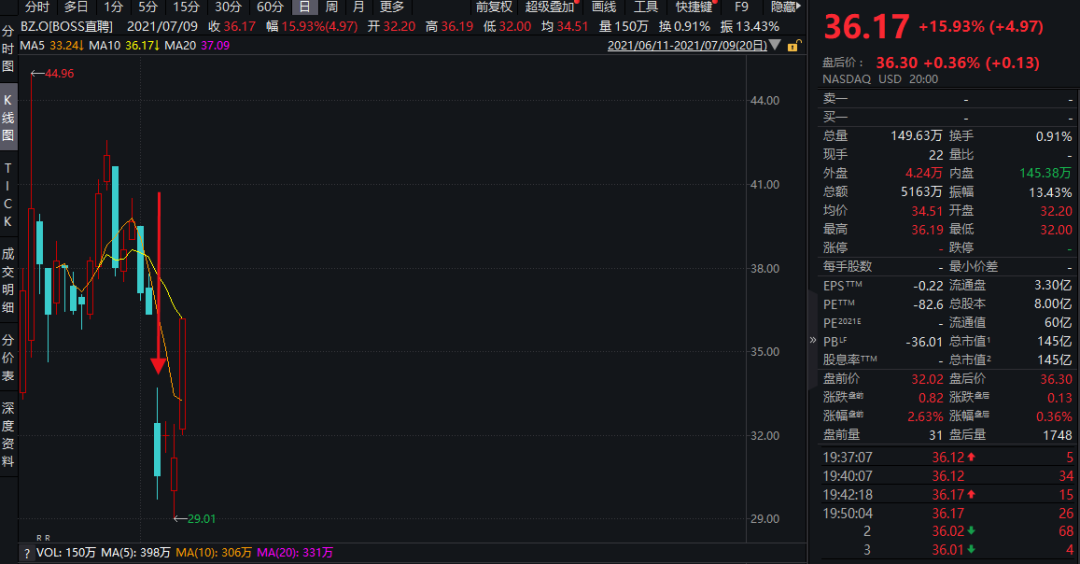The height and width of the screenshot is (564, 1080).
Task: Open the TICK sidebar view
Action: [x=8, y=195]
